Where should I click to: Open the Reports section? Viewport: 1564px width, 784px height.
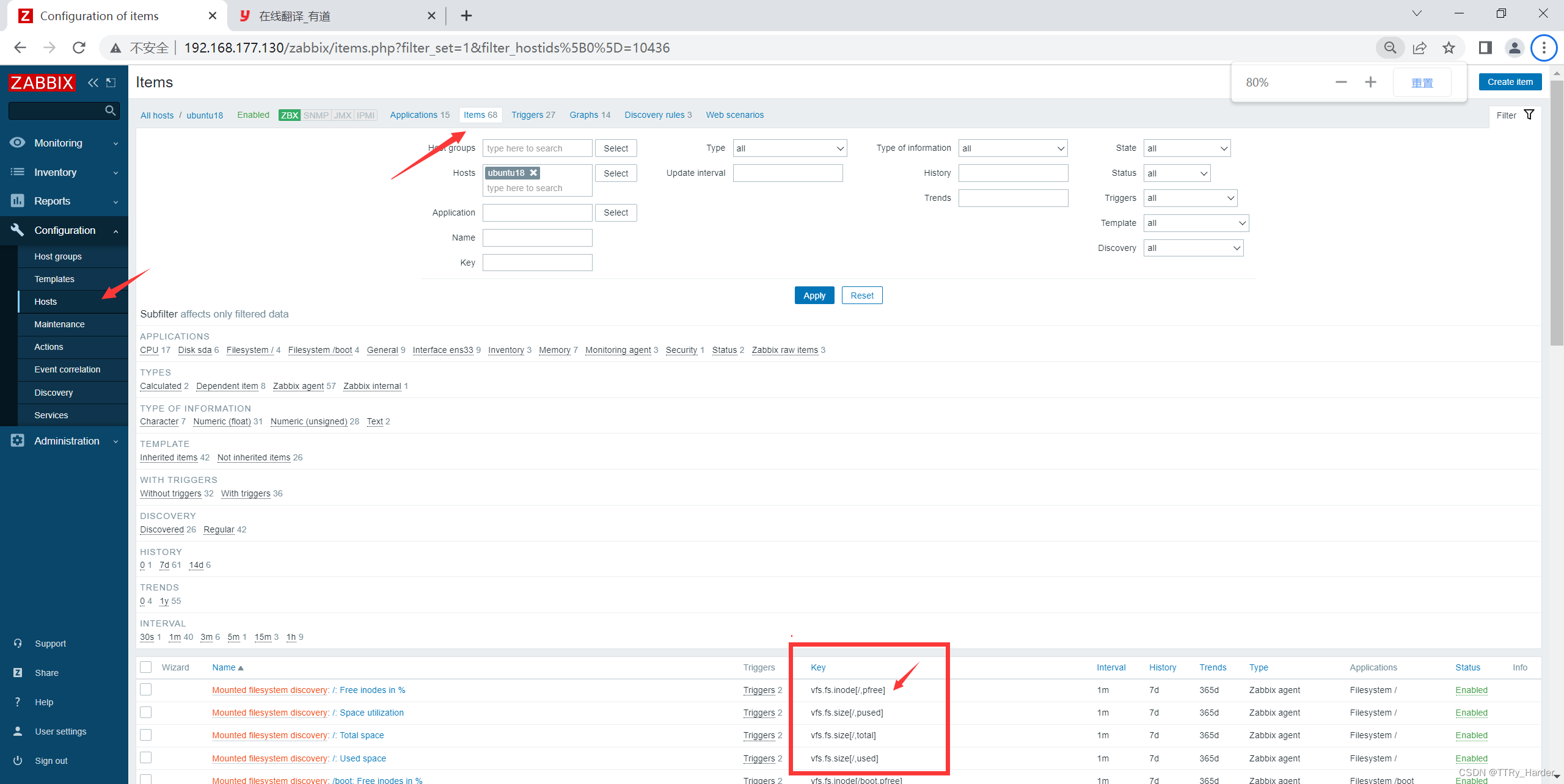53,201
